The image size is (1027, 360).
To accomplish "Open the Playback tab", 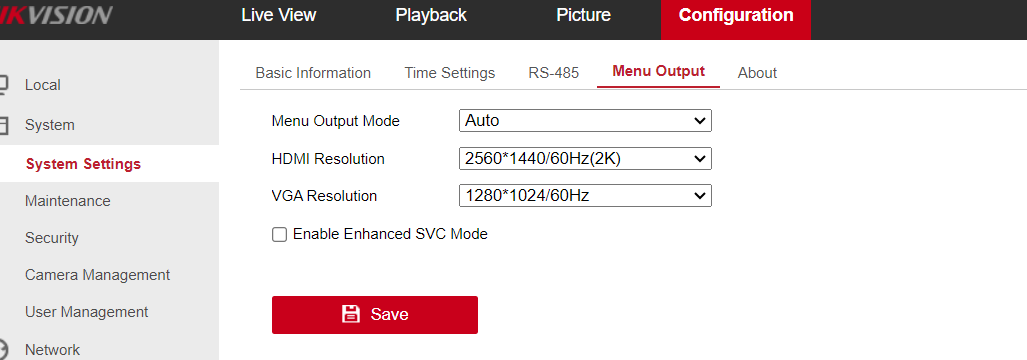I will (431, 15).
